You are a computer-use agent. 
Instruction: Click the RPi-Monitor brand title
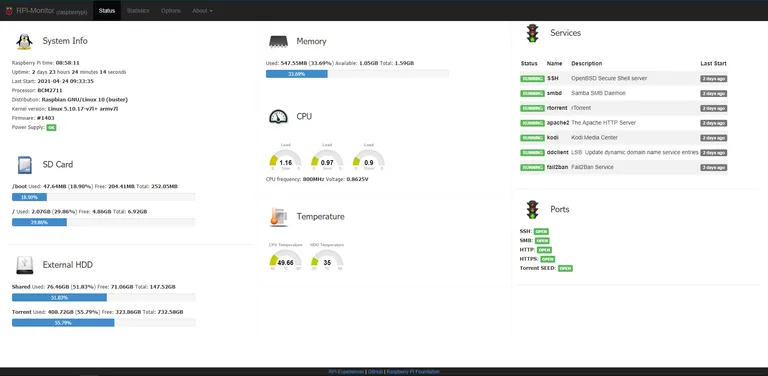[x=51, y=11]
